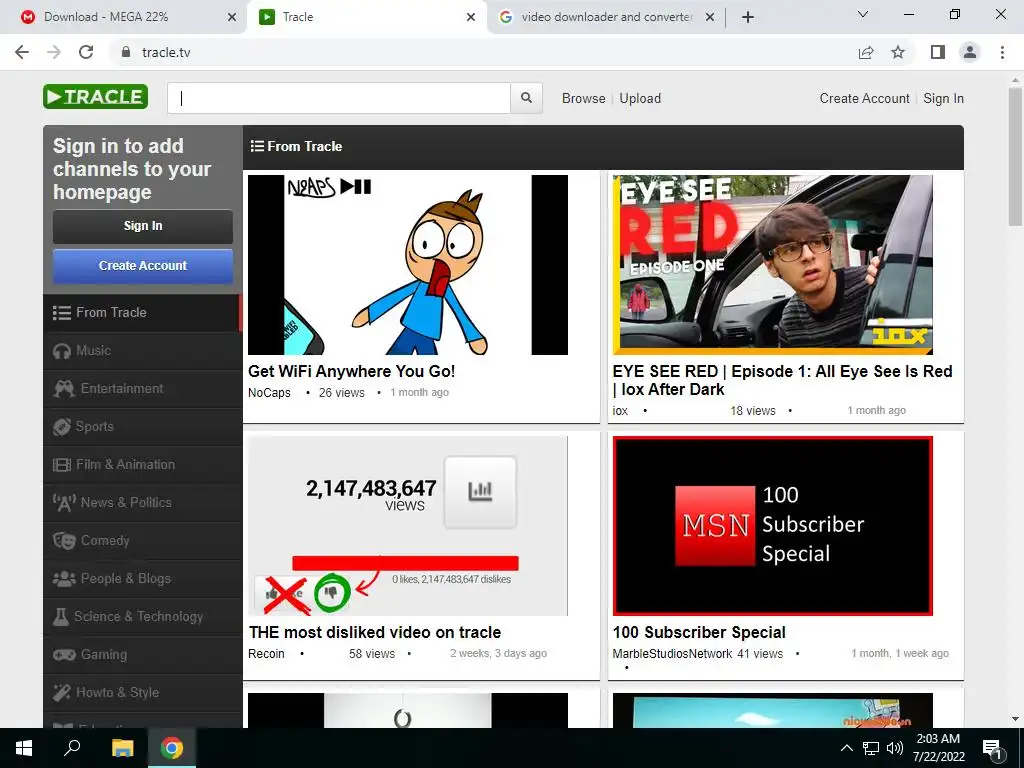Select Howto & Style category
1024x768 pixels.
[142, 692]
